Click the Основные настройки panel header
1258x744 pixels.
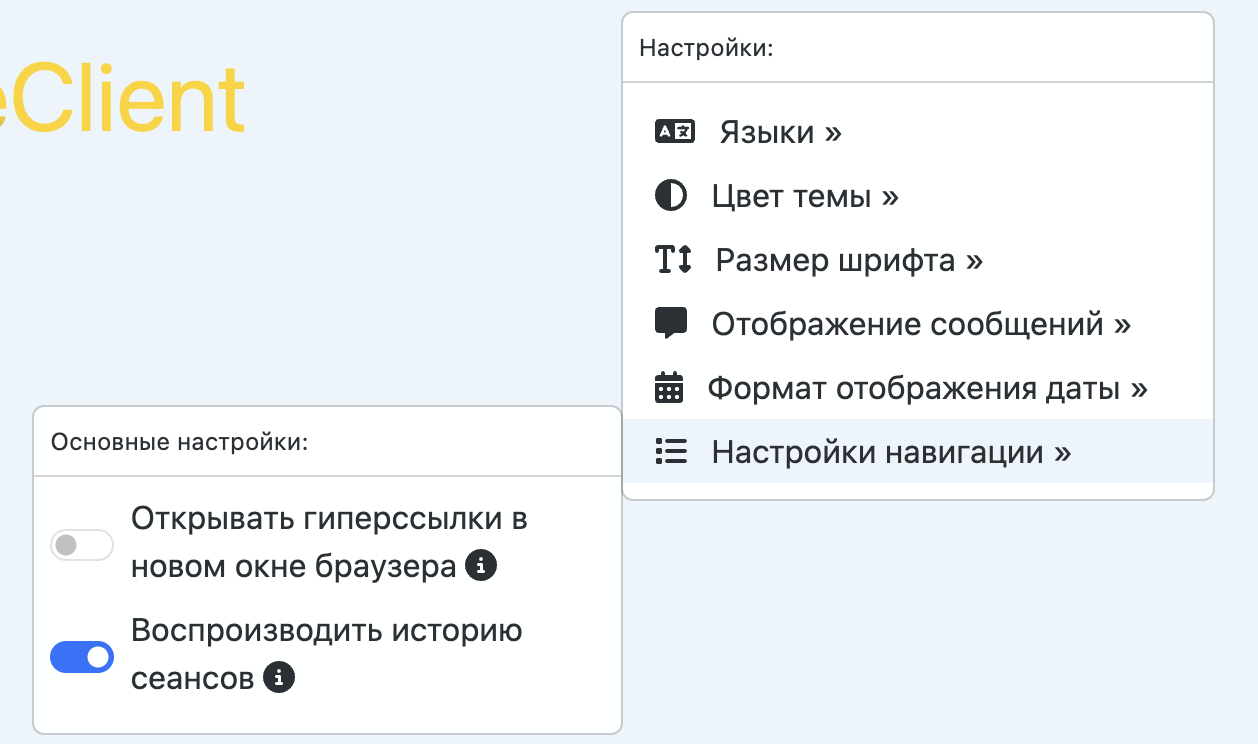click(x=180, y=442)
